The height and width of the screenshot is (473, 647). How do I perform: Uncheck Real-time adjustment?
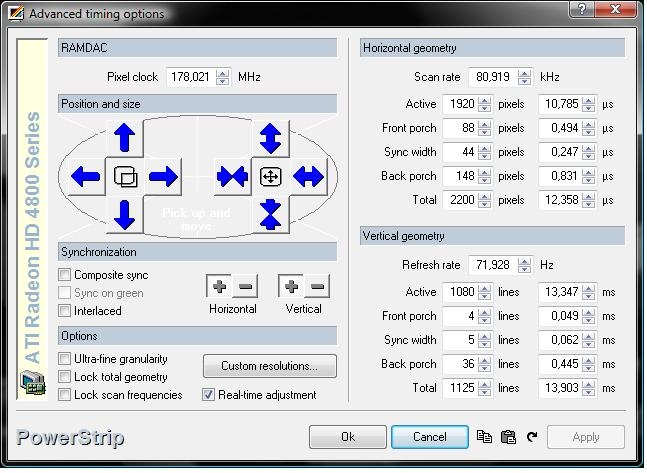(x=208, y=395)
